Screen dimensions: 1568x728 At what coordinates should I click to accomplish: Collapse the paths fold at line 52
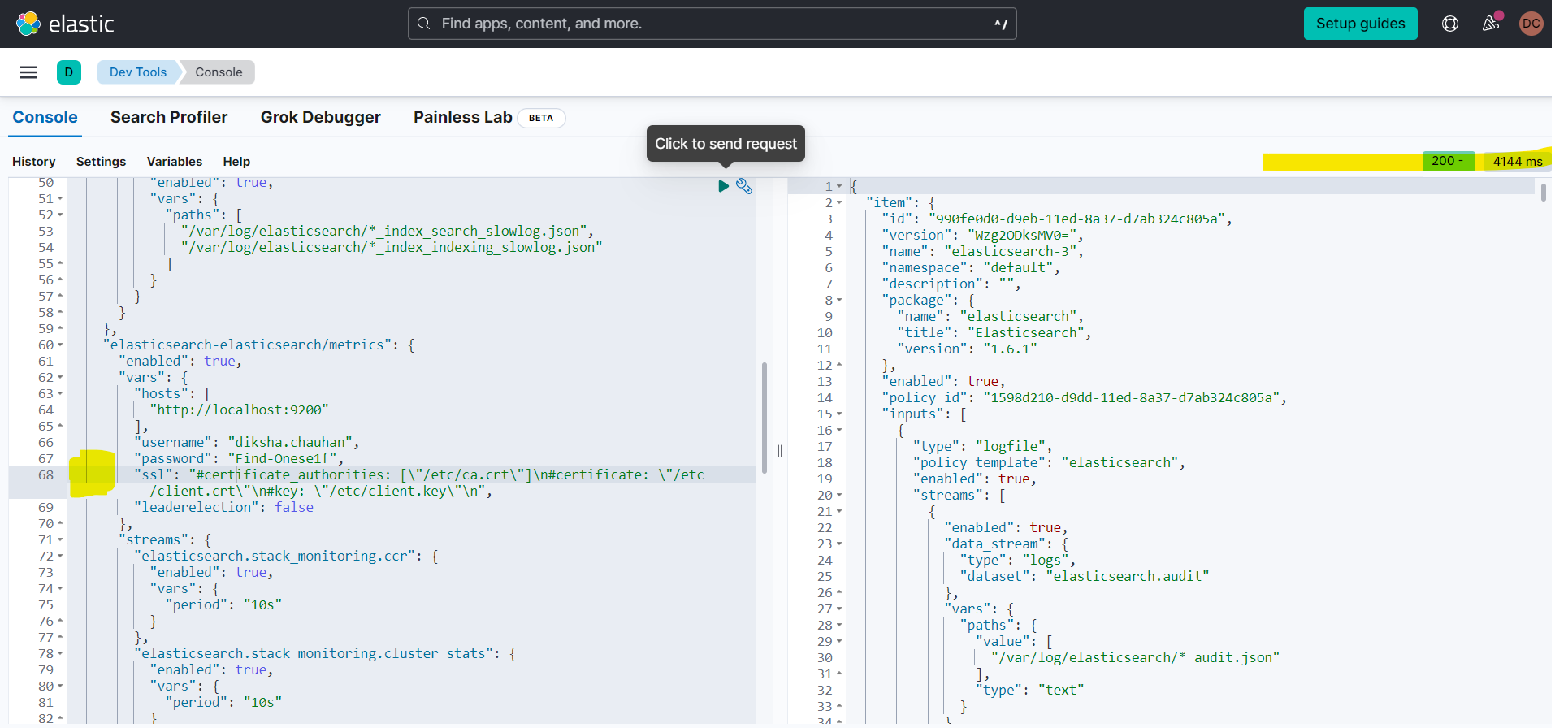coord(60,215)
